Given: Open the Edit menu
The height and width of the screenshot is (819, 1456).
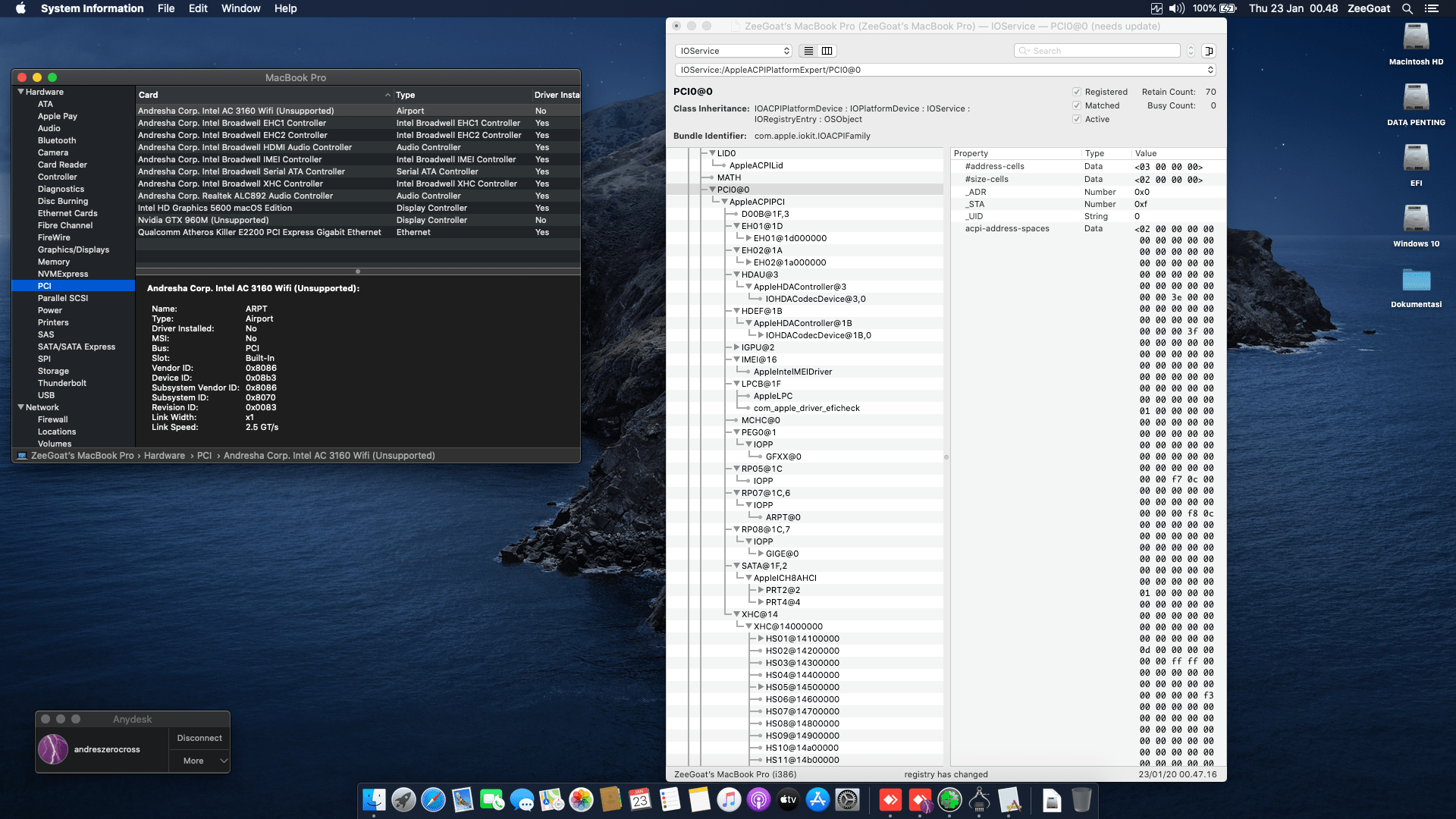Looking at the screenshot, I should click(x=198, y=8).
